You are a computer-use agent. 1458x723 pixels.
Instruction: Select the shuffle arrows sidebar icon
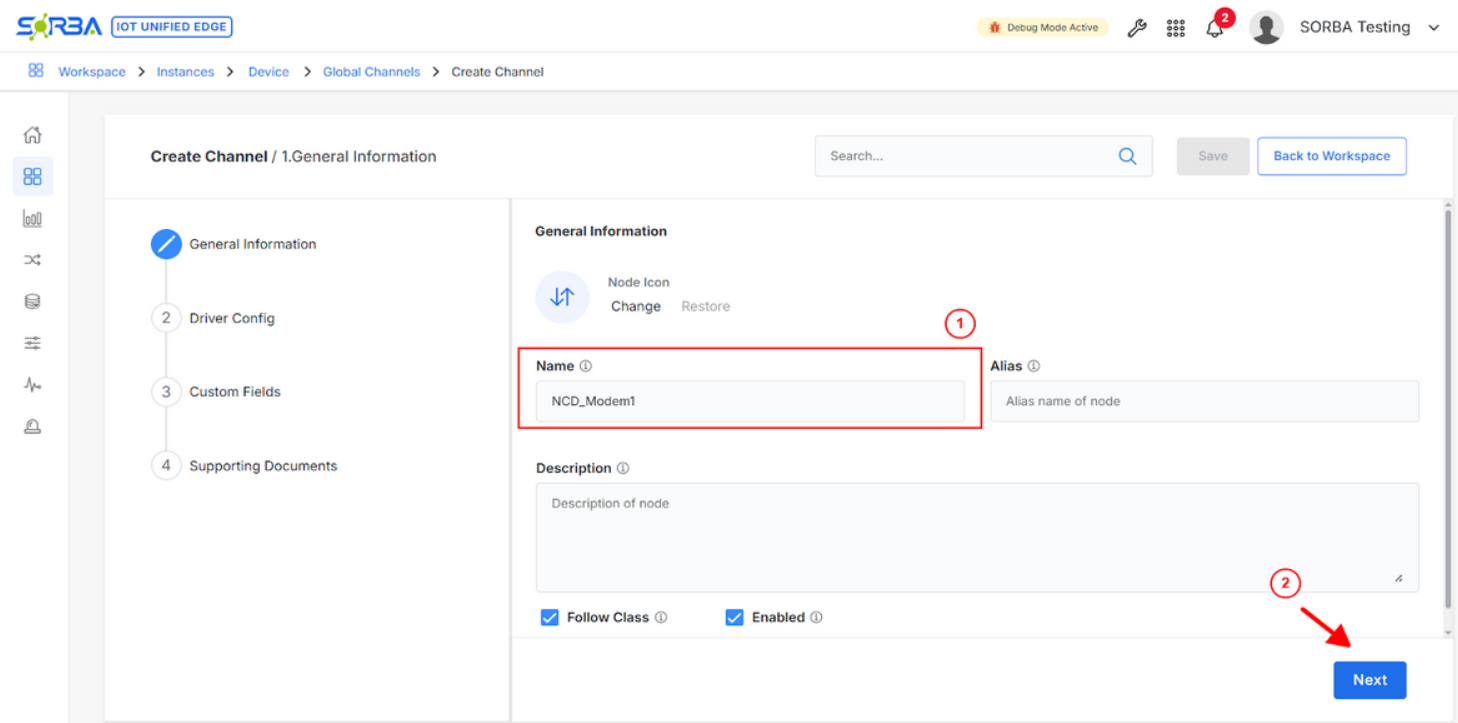(32, 260)
